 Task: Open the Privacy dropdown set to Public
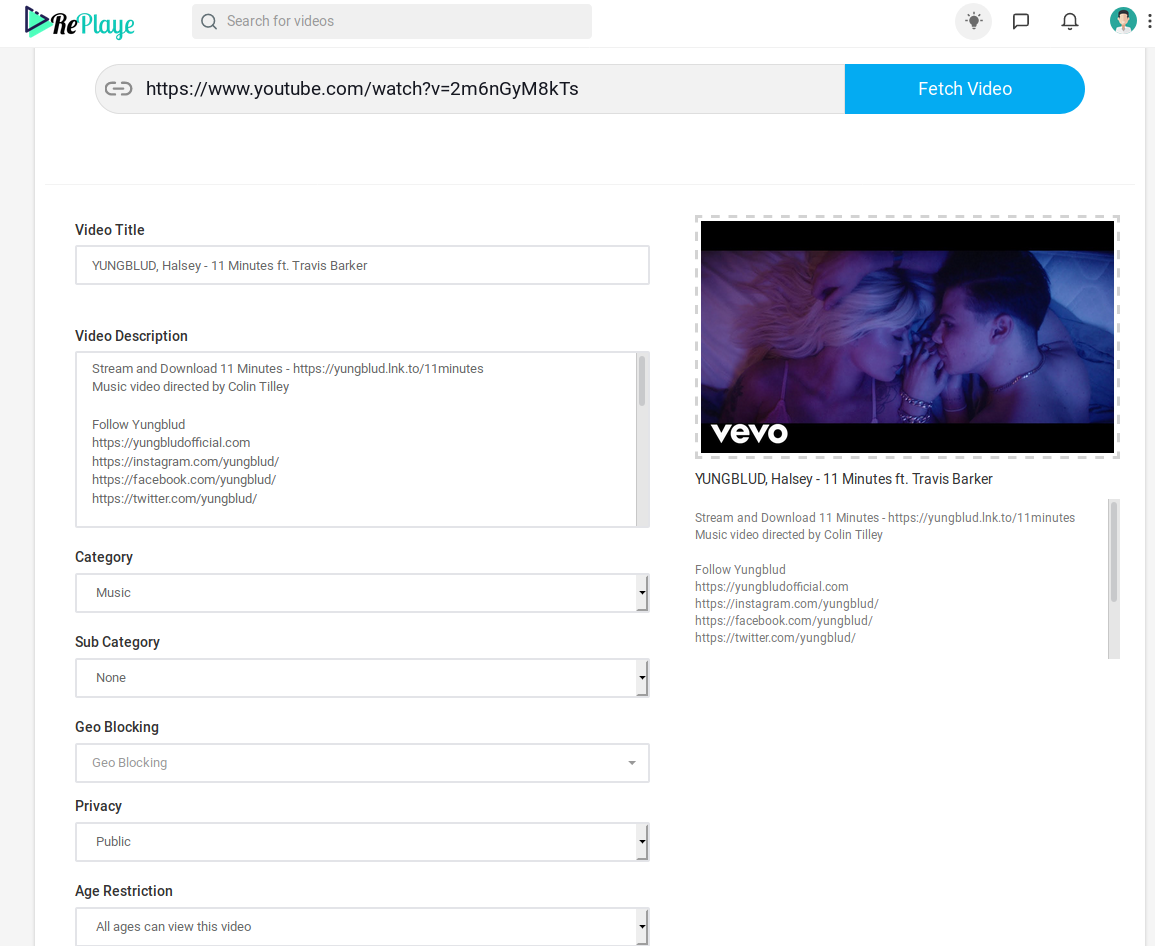362,842
